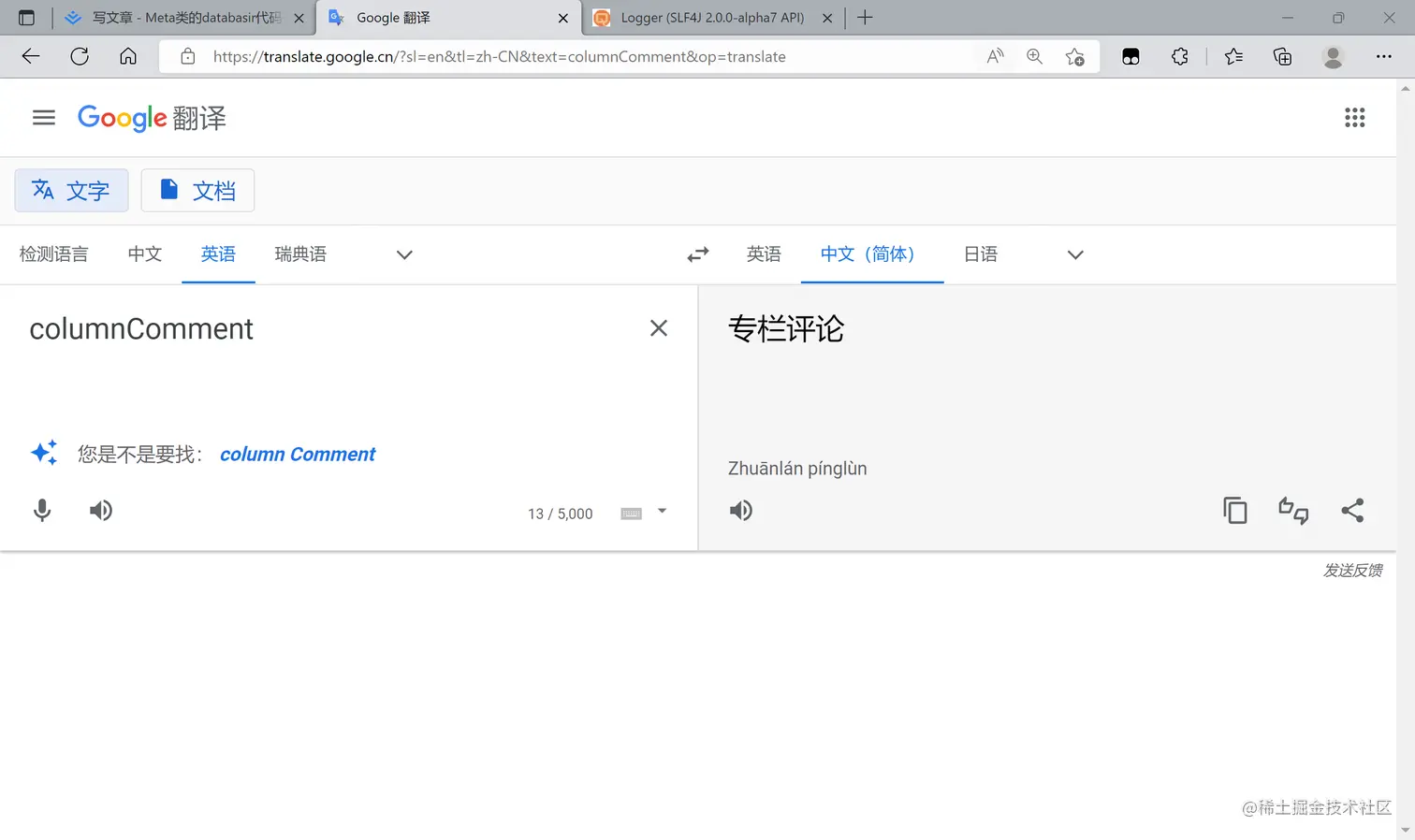Open the browser profile avatar
This screenshot has width=1415, height=840.
(x=1333, y=57)
